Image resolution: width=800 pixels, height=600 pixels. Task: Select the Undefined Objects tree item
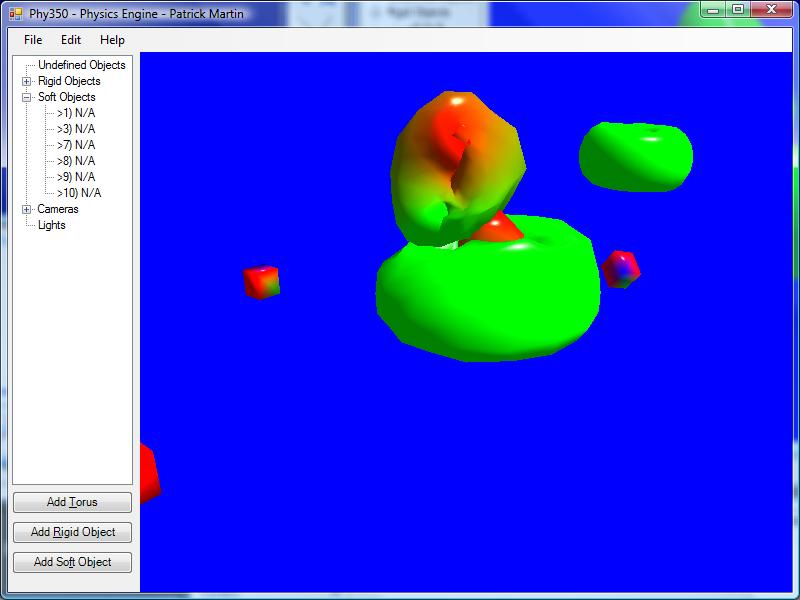81,65
